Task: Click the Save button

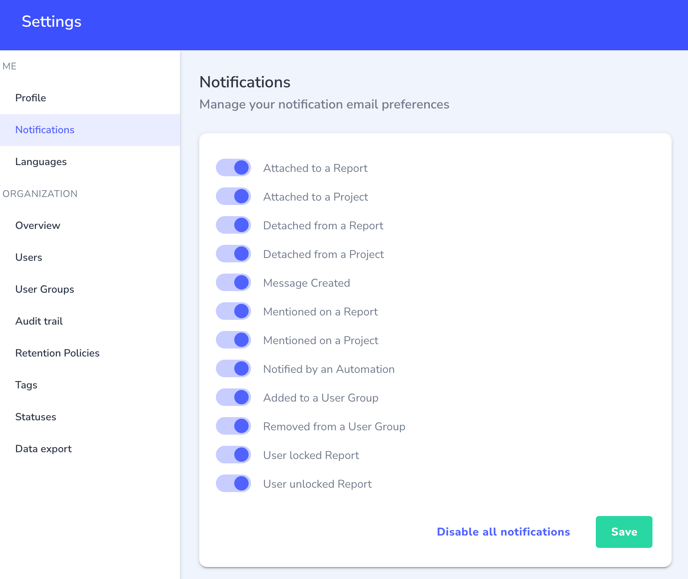Action: [x=623, y=532]
